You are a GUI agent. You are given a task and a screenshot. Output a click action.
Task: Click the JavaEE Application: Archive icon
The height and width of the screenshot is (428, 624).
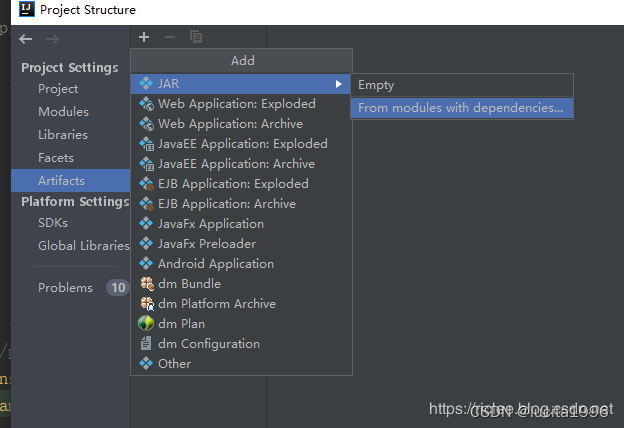(146, 164)
